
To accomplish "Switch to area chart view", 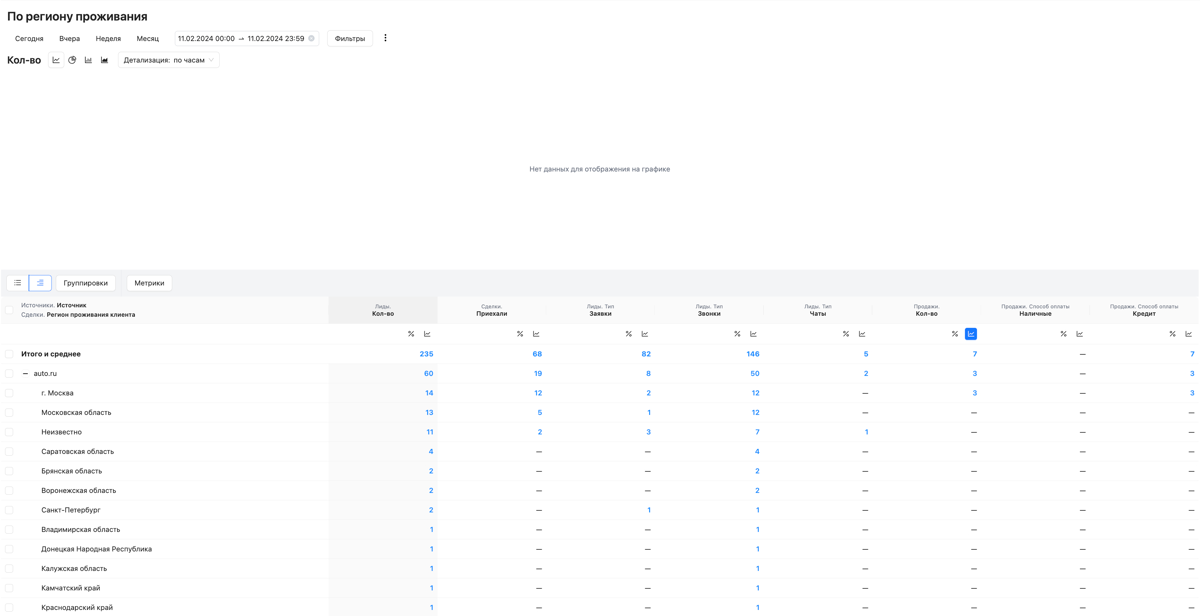I will click(x=104, y=60).
